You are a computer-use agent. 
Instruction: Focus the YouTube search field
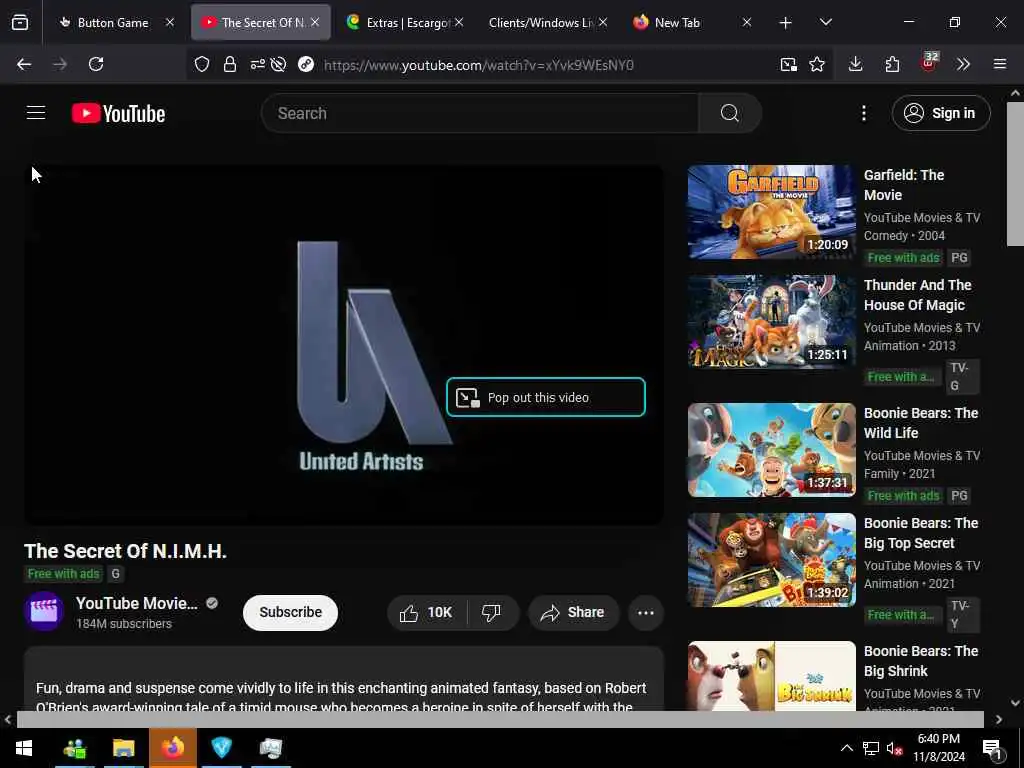(480, 113)
